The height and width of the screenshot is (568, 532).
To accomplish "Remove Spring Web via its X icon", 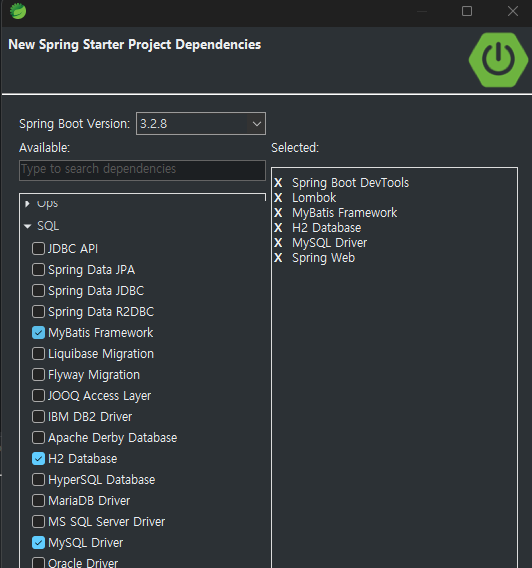I will click(x=278, y=258).
